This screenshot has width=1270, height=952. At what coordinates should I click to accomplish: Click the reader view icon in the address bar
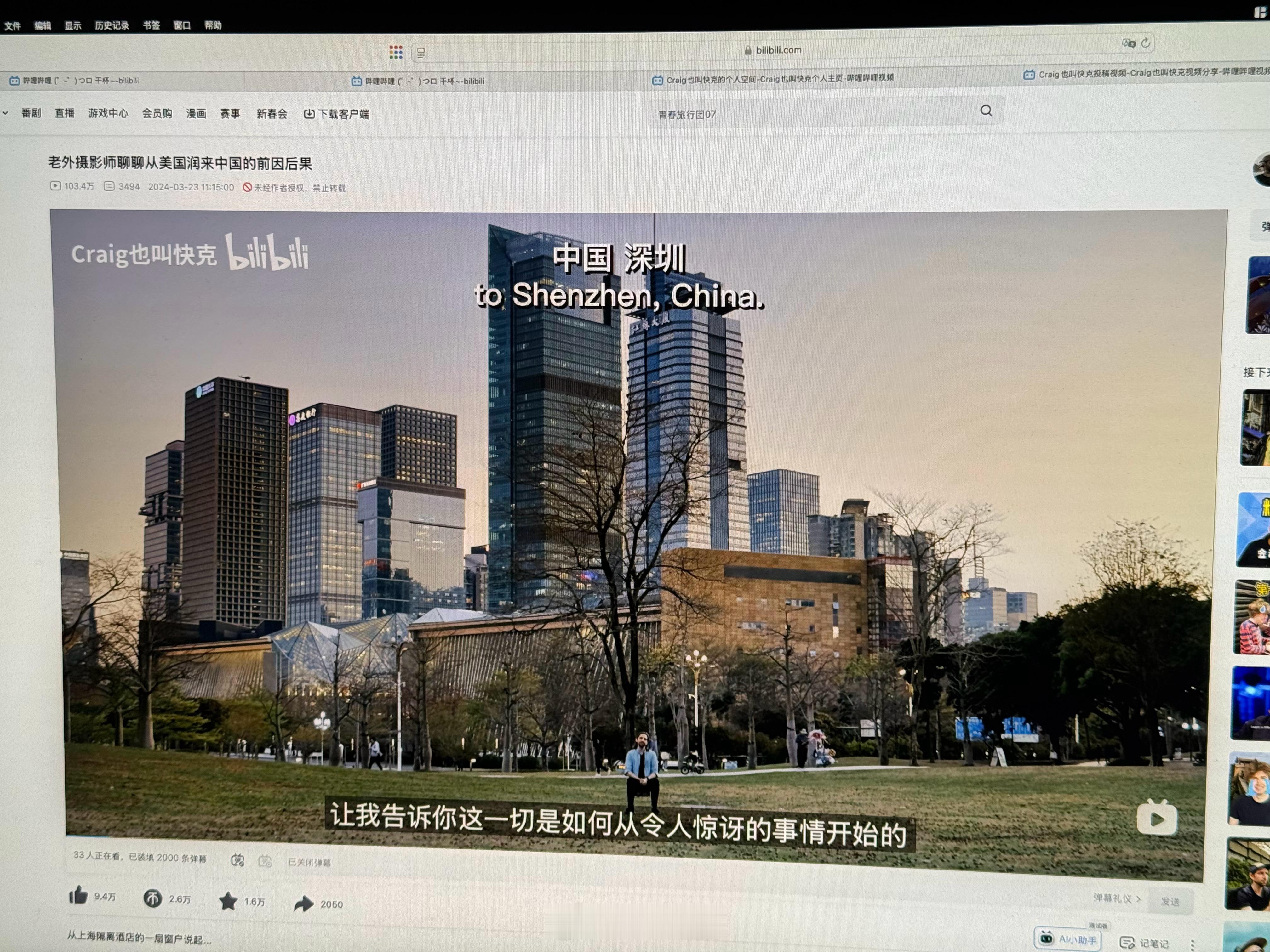click(421, 53)
